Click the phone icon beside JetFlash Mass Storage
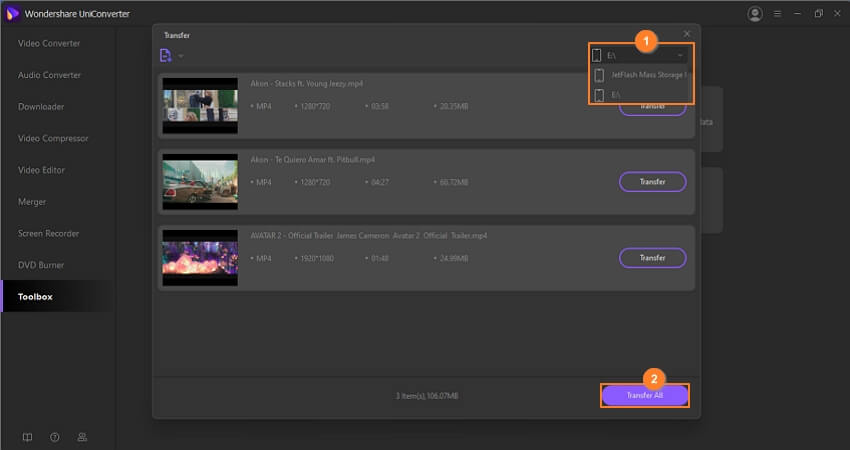 point(599,75)
